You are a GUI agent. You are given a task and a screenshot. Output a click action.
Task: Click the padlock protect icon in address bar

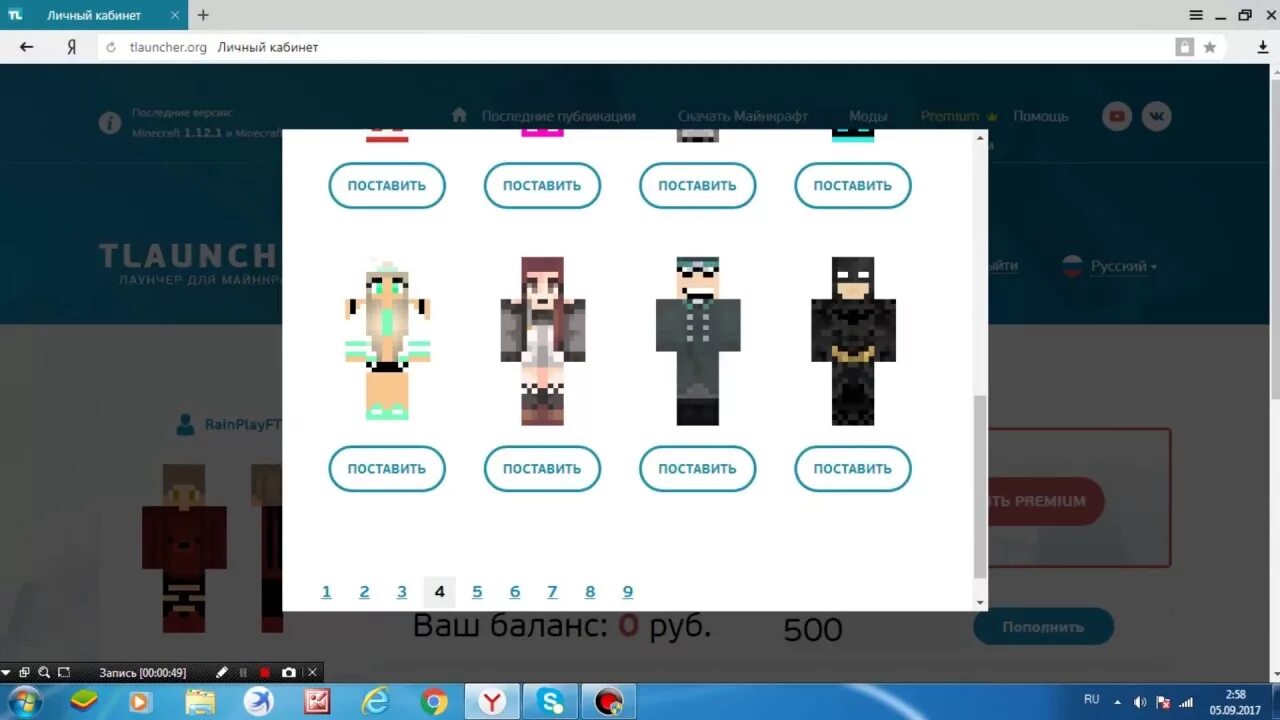[x=1185, y=47]
